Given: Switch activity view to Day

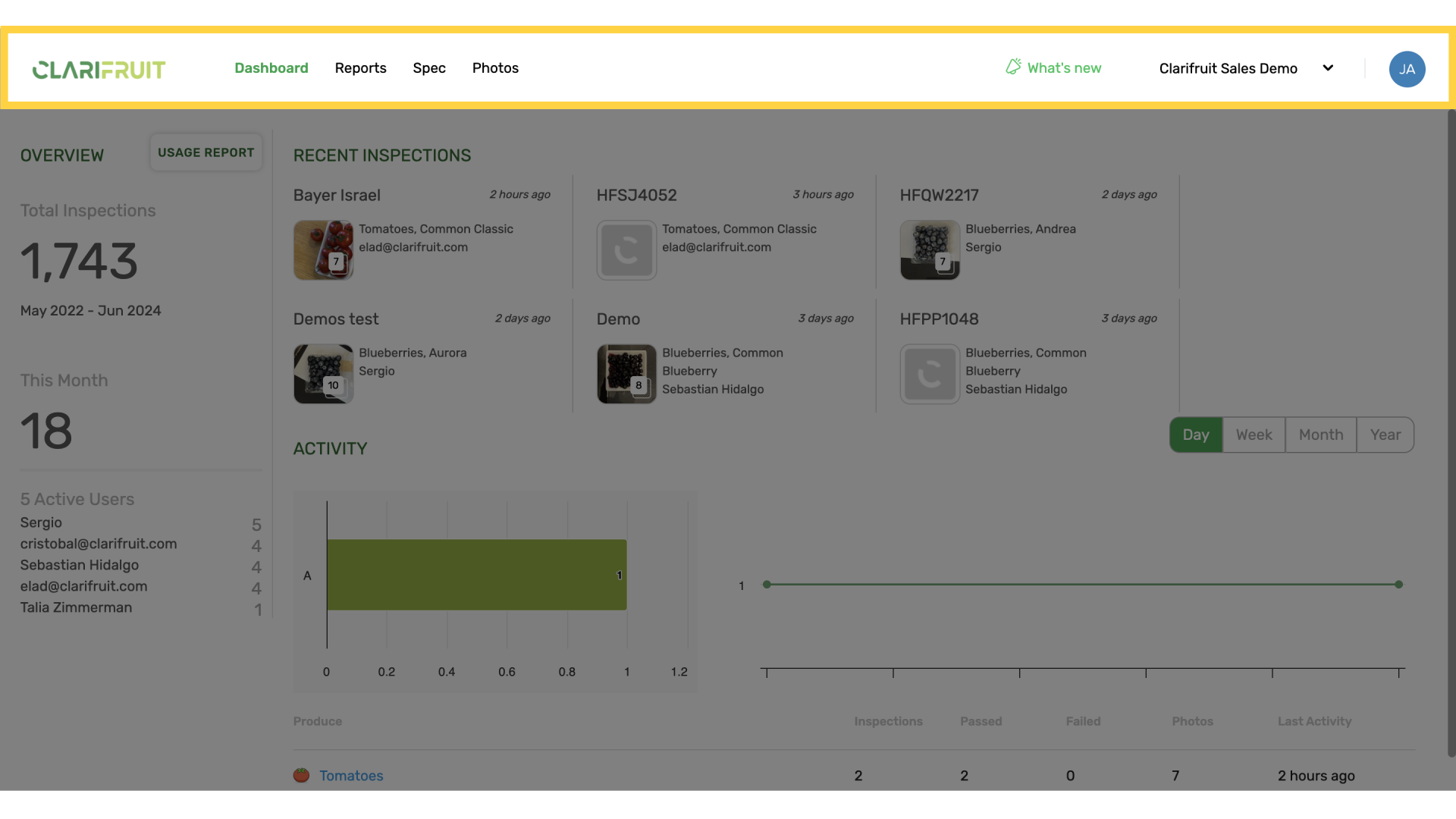Looking at the screenshot, I should pos(1196,435).
